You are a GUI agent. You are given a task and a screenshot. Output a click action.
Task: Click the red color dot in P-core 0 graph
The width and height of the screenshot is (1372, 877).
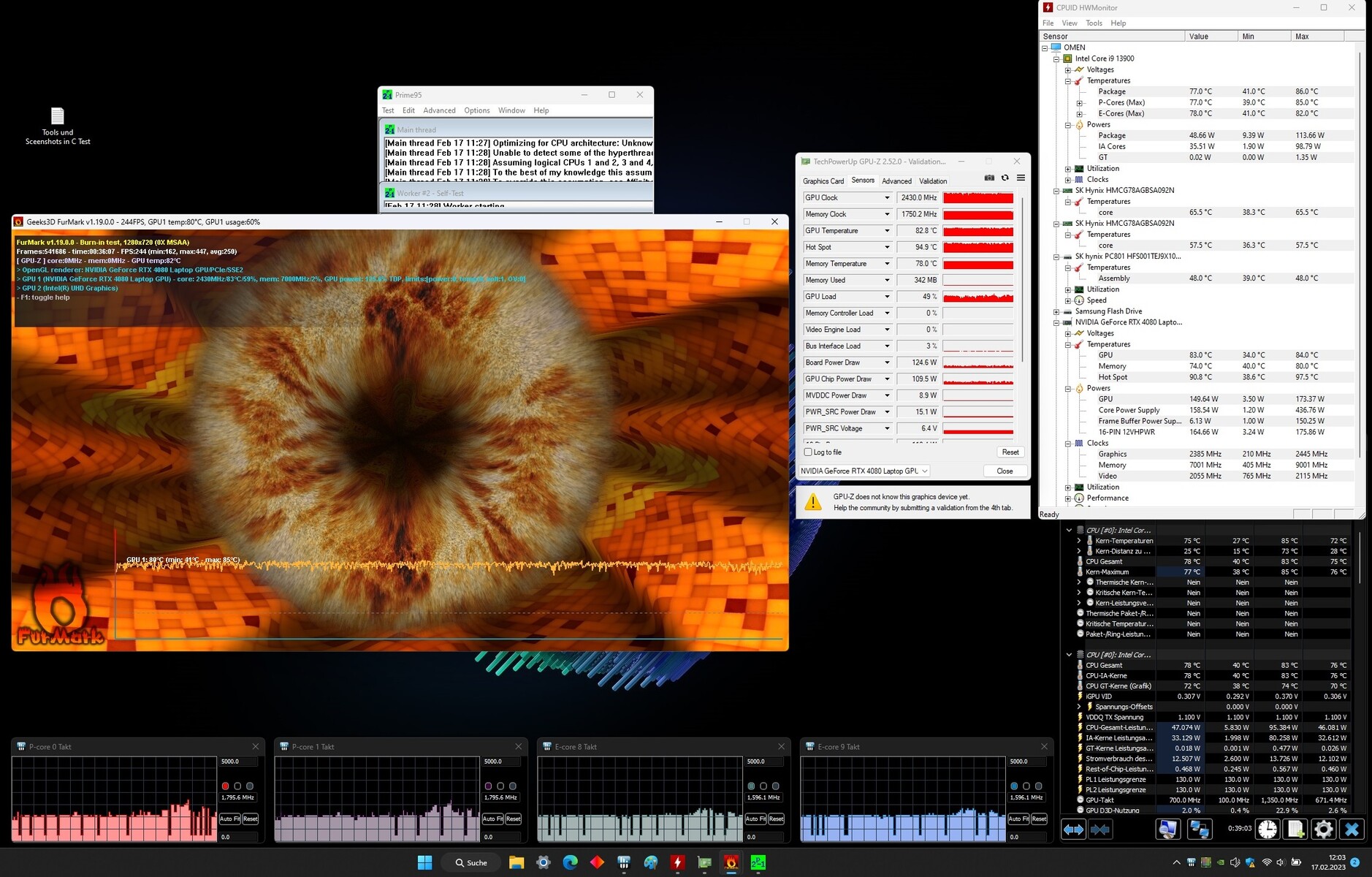tap(225, 786)
